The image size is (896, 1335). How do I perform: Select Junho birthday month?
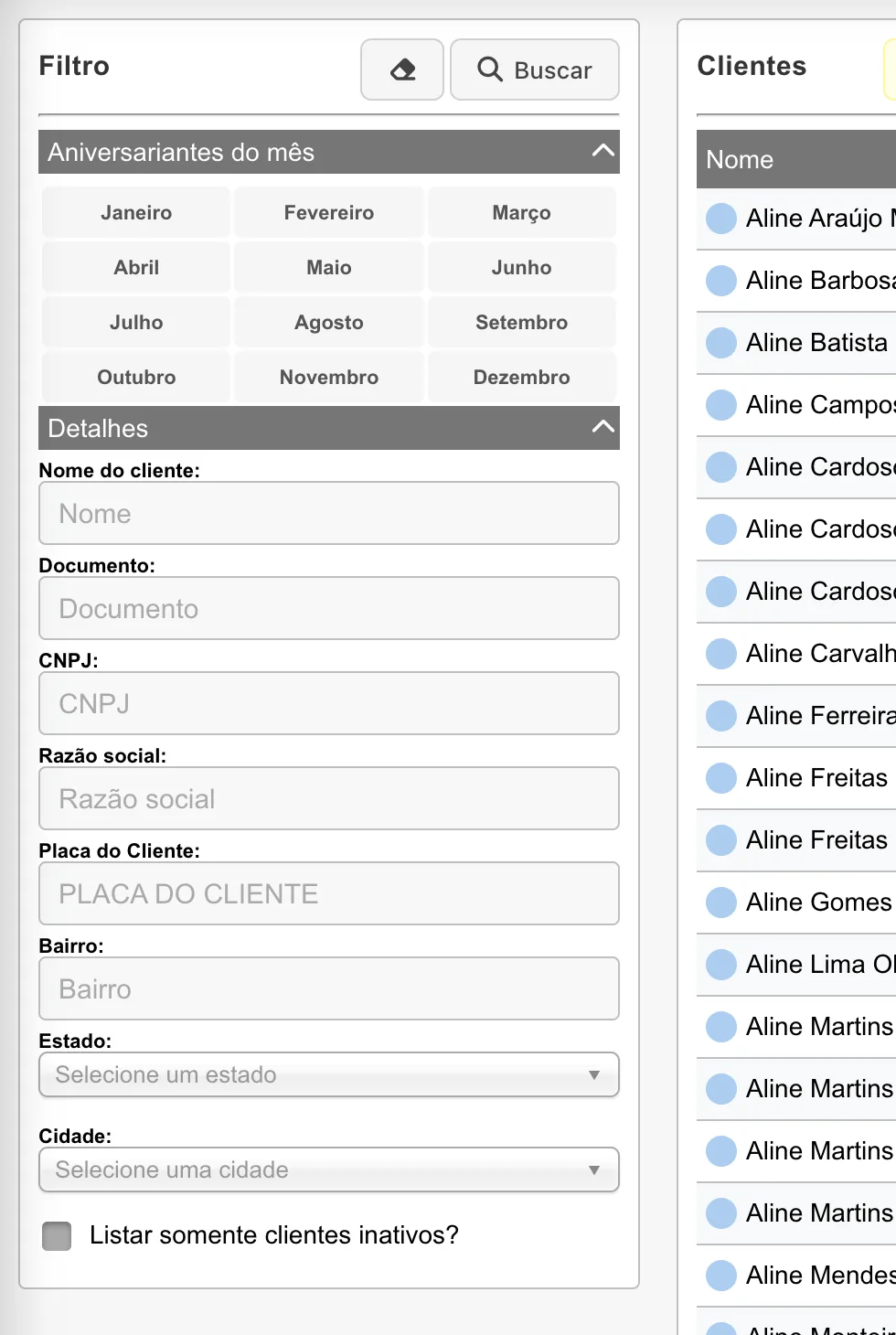point(522,267)
